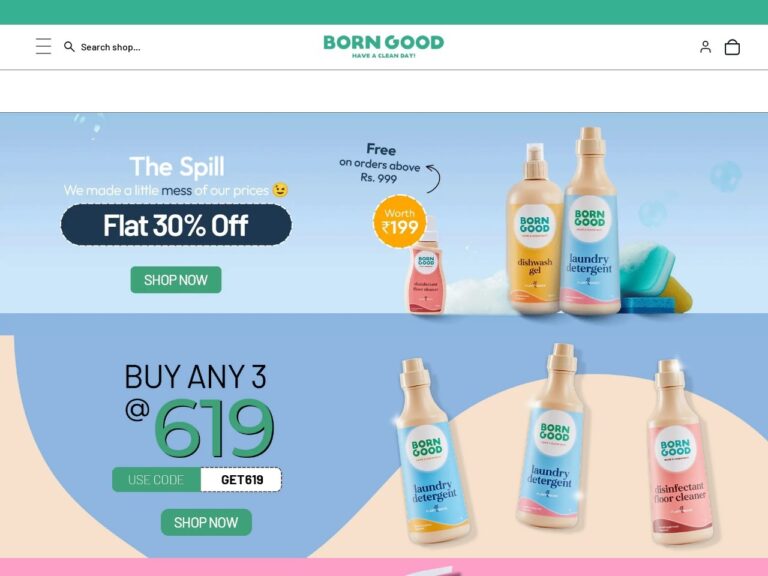The height and width of the screenshot is (576, 768).
Task: Click the tall laundry detergent bottle in top banner
Action: [x=590, y=220]
